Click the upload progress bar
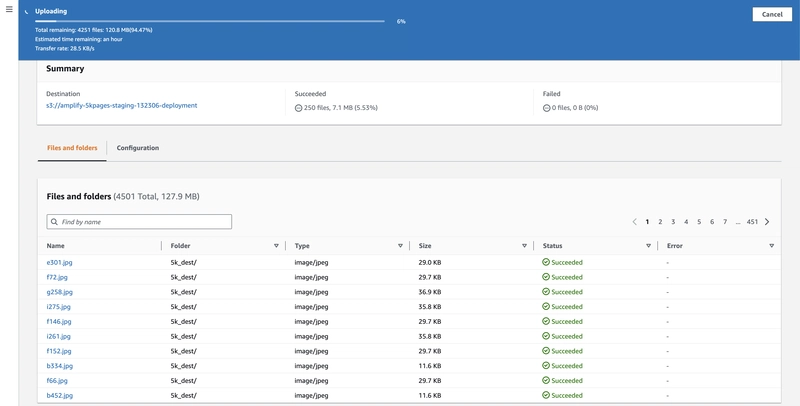 pyautogui.click(x=210, y=21)
